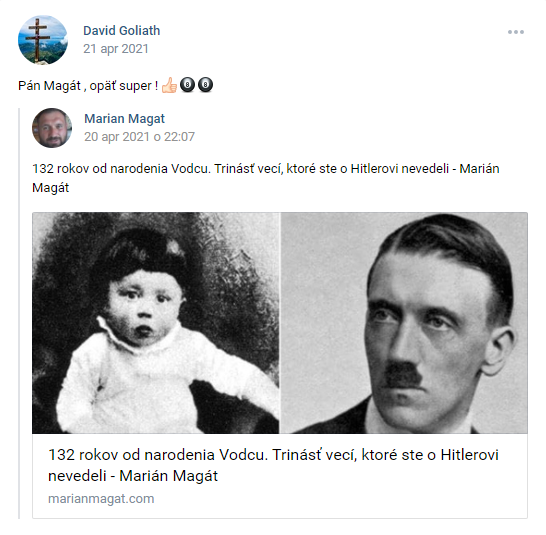Open the timestamp 20 apr 2021 o 22:07
546x535 pixels.
click(x=139, y=137)
